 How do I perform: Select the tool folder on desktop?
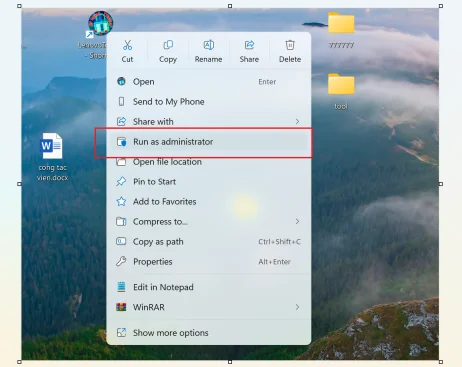pyautogui.click(x=341, y=92)
